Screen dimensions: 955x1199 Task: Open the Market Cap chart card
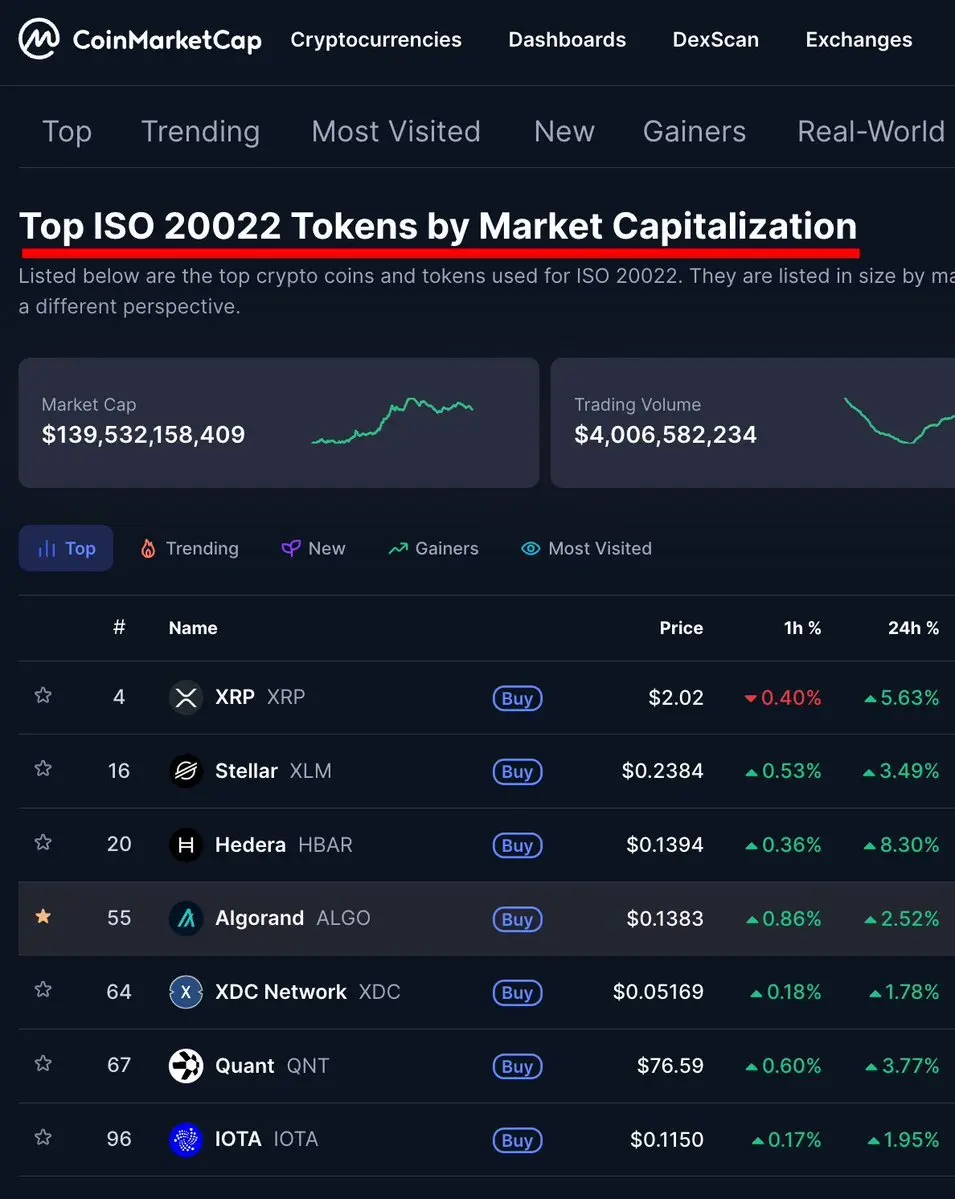[279, 423]
